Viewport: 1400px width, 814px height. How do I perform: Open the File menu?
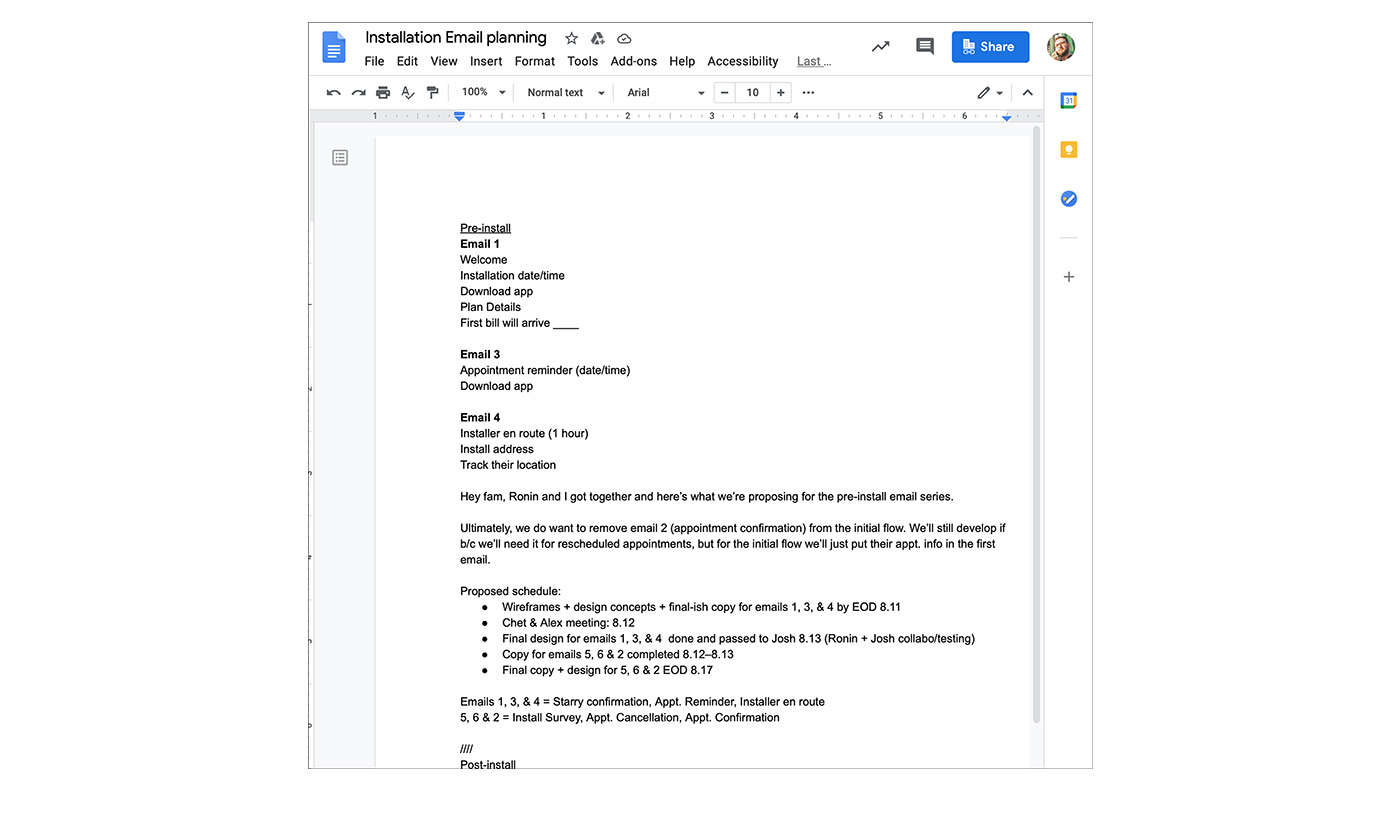[374, 61]
